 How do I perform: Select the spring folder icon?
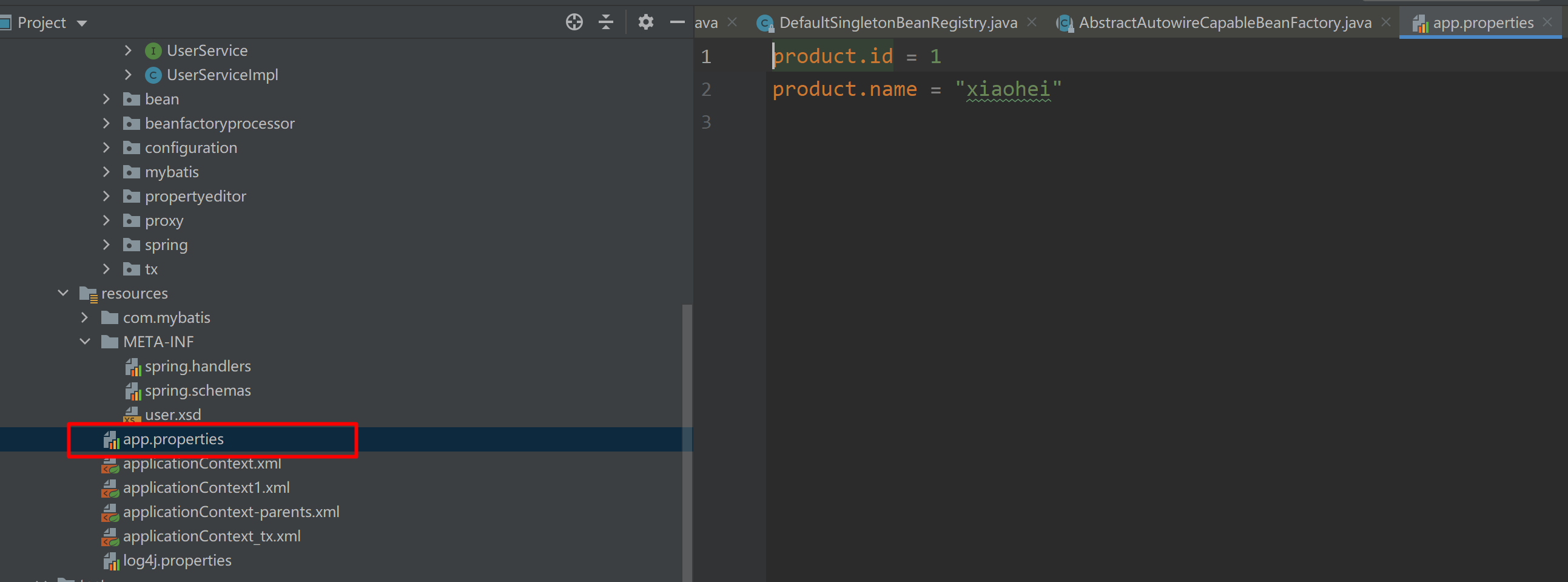pyautogui.click(x=132, y=245)
